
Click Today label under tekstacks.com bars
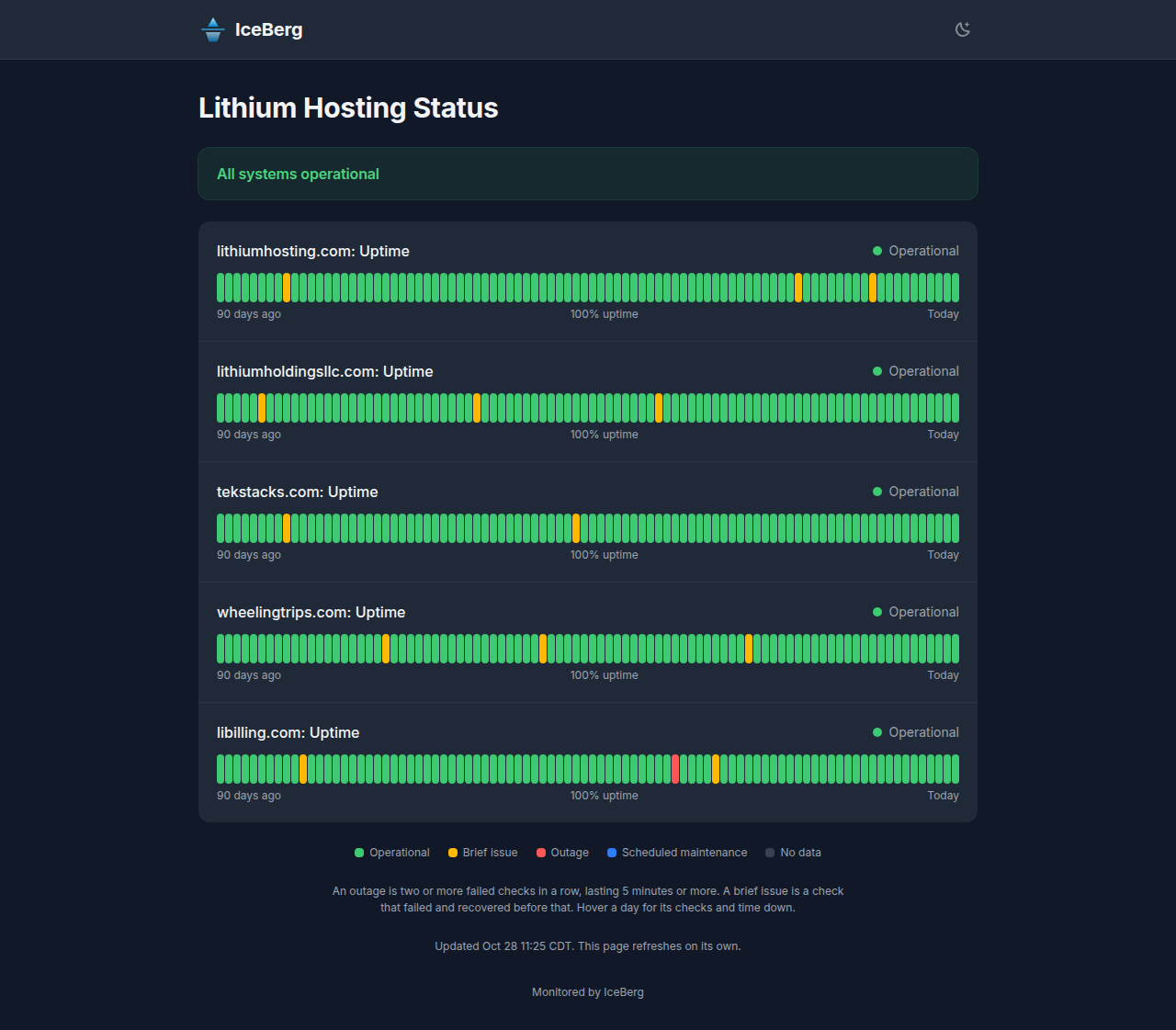944,555
